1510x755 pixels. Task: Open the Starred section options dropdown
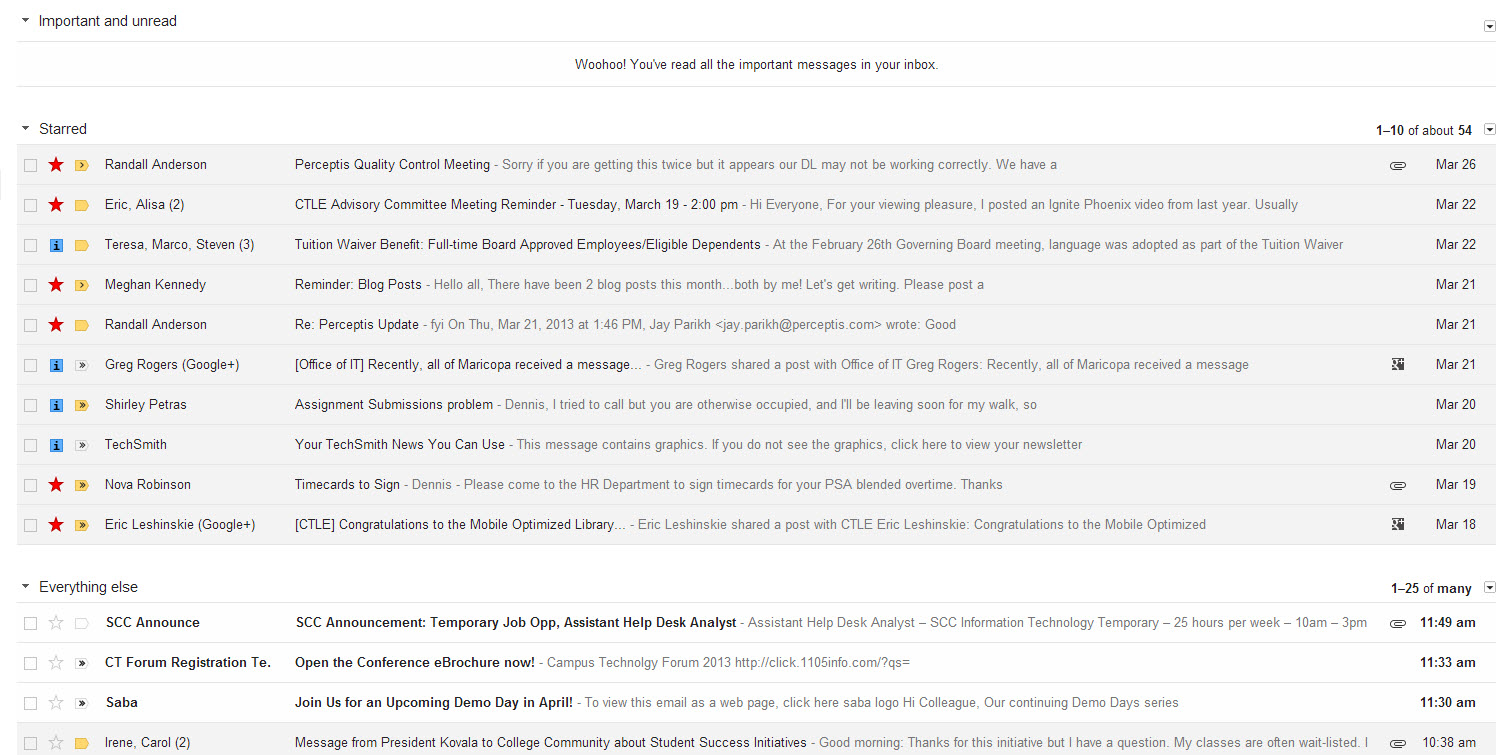1490,129
